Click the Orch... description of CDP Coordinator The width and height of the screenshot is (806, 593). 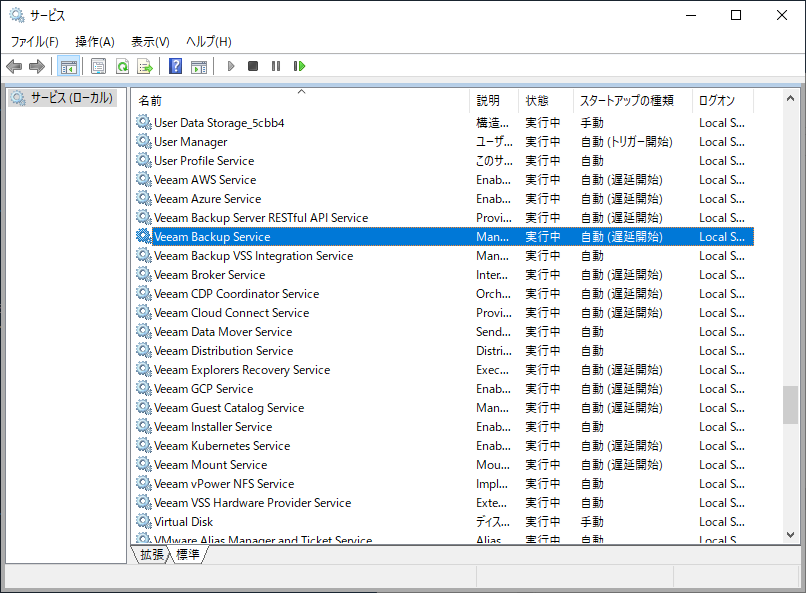[493, 294]
